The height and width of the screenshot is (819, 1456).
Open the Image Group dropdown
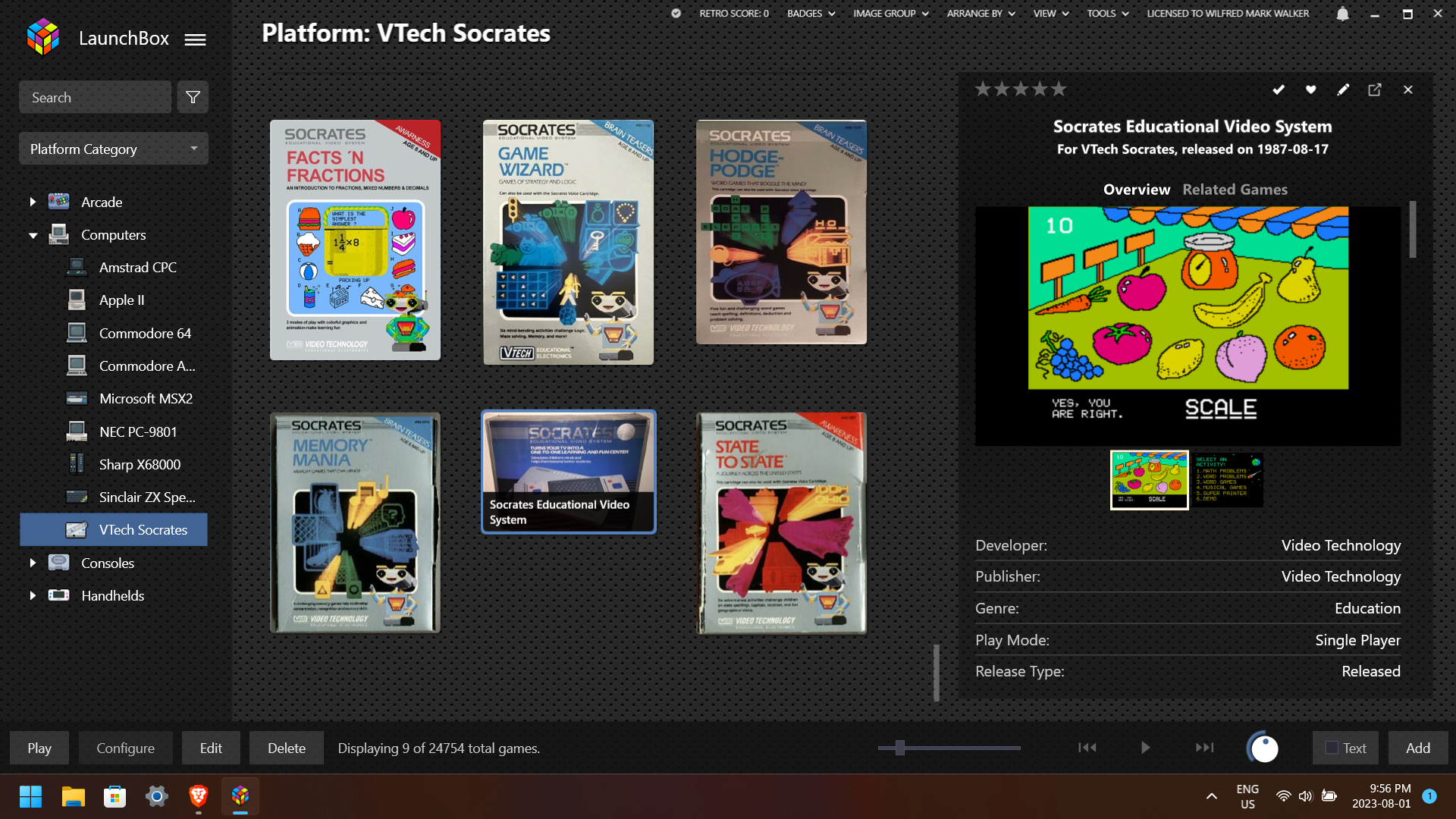point(891,13)
